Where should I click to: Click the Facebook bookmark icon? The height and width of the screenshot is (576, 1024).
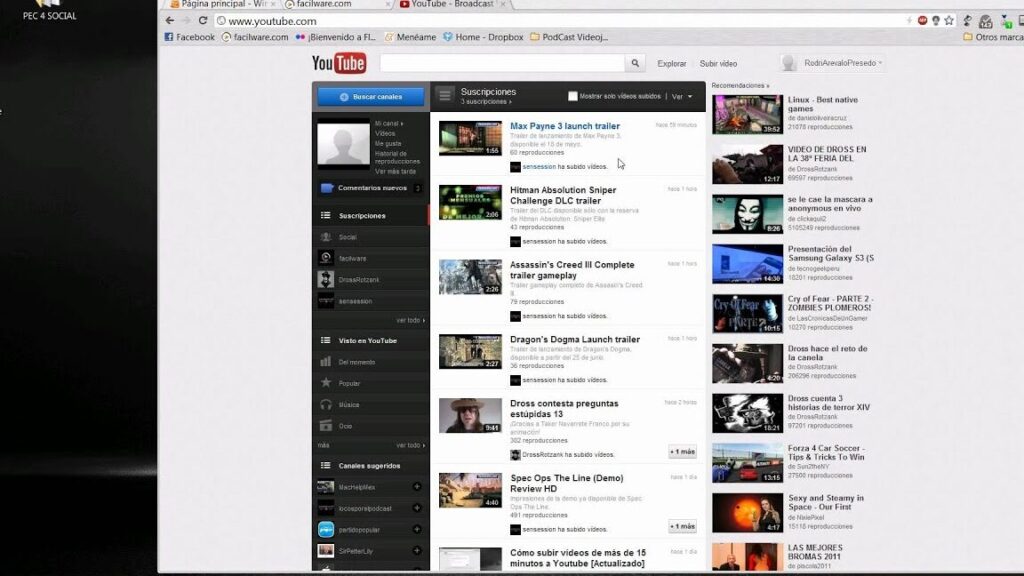(169, 37)
